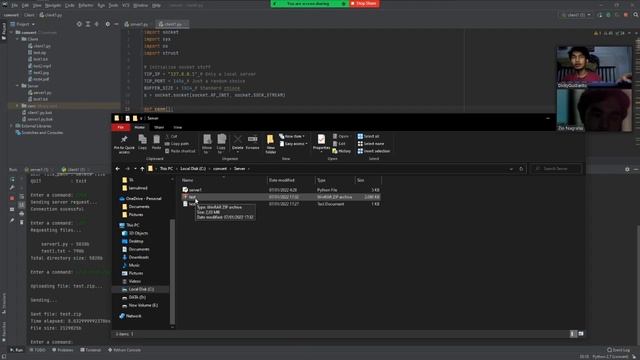Image resolution: width=640 pixels, height=360 pixels.
Task: Click the red stop icon in Run panel
Action: click(12, 198)
